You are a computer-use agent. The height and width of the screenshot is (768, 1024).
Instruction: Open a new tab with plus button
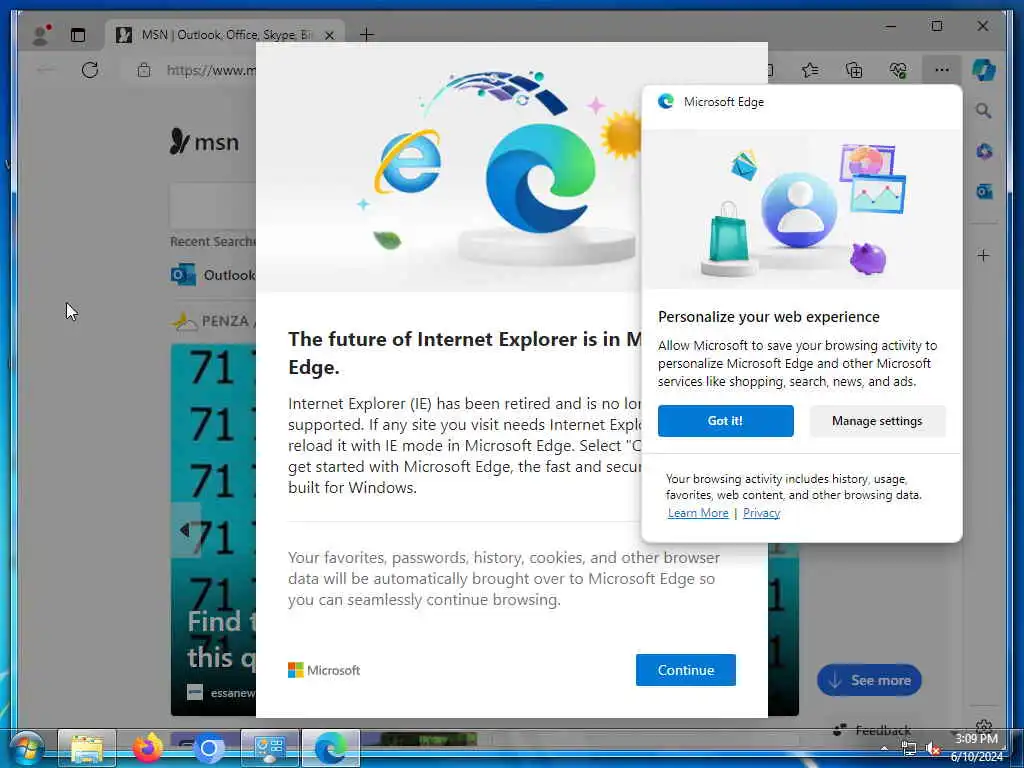point(366,35)
